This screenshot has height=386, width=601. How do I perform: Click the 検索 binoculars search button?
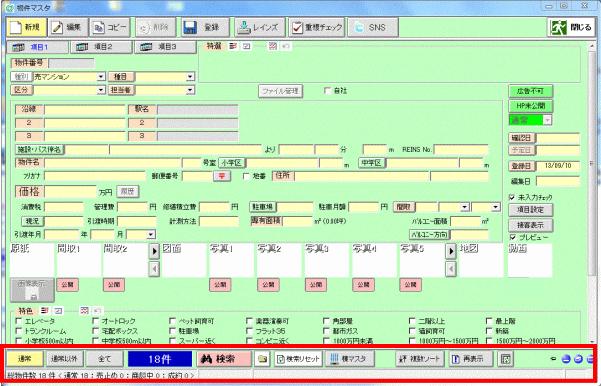pyautogui.click(x=224, y=359)
